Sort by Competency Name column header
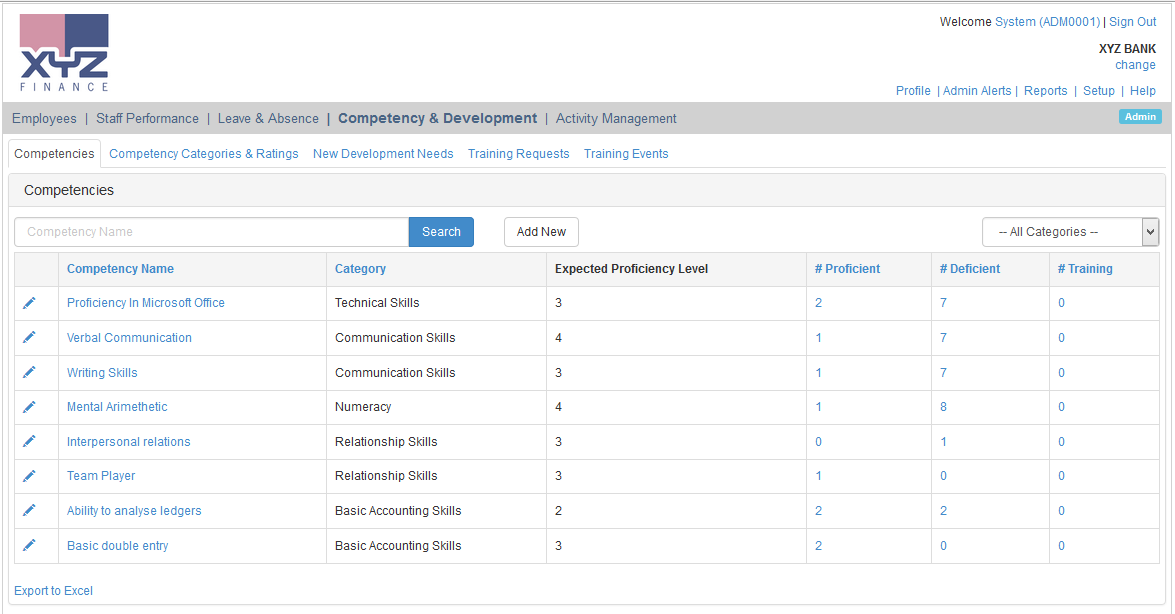Screen dimensions: 1175x614 click(x=120, y=269)
